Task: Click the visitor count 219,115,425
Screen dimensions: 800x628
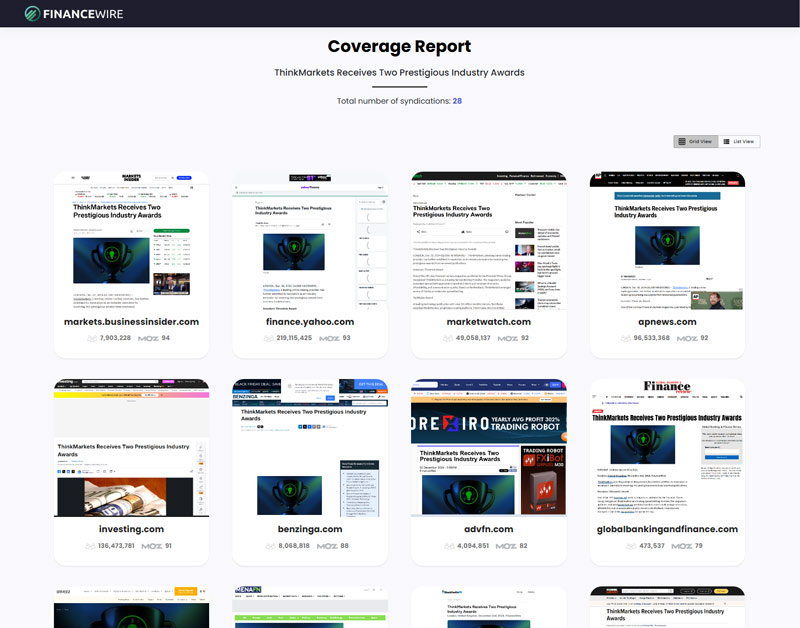Action: pyautogui.click(x=294, y=338)
